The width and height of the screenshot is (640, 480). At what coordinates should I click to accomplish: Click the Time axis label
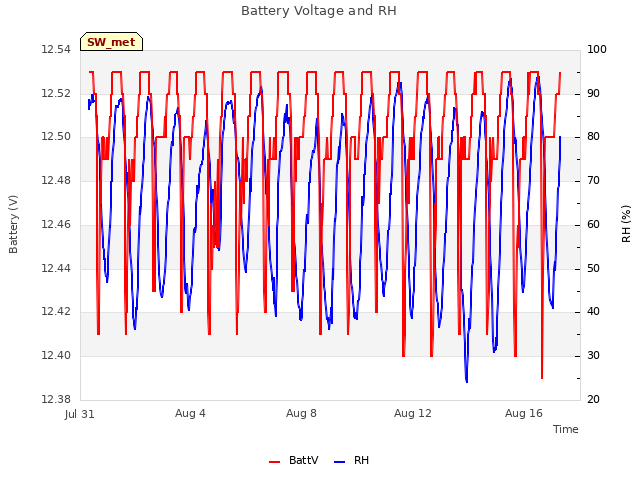[x=565, y=429]
